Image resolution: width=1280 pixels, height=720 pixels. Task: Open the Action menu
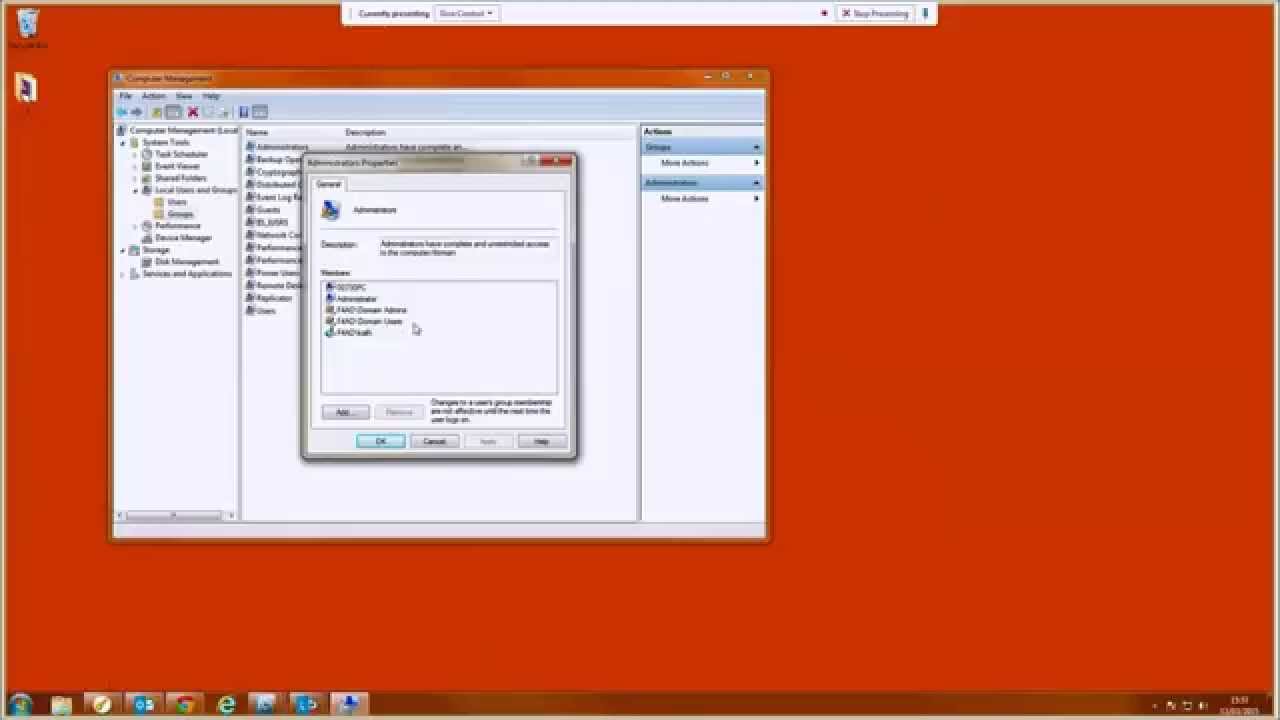click(x=153, y=96)
